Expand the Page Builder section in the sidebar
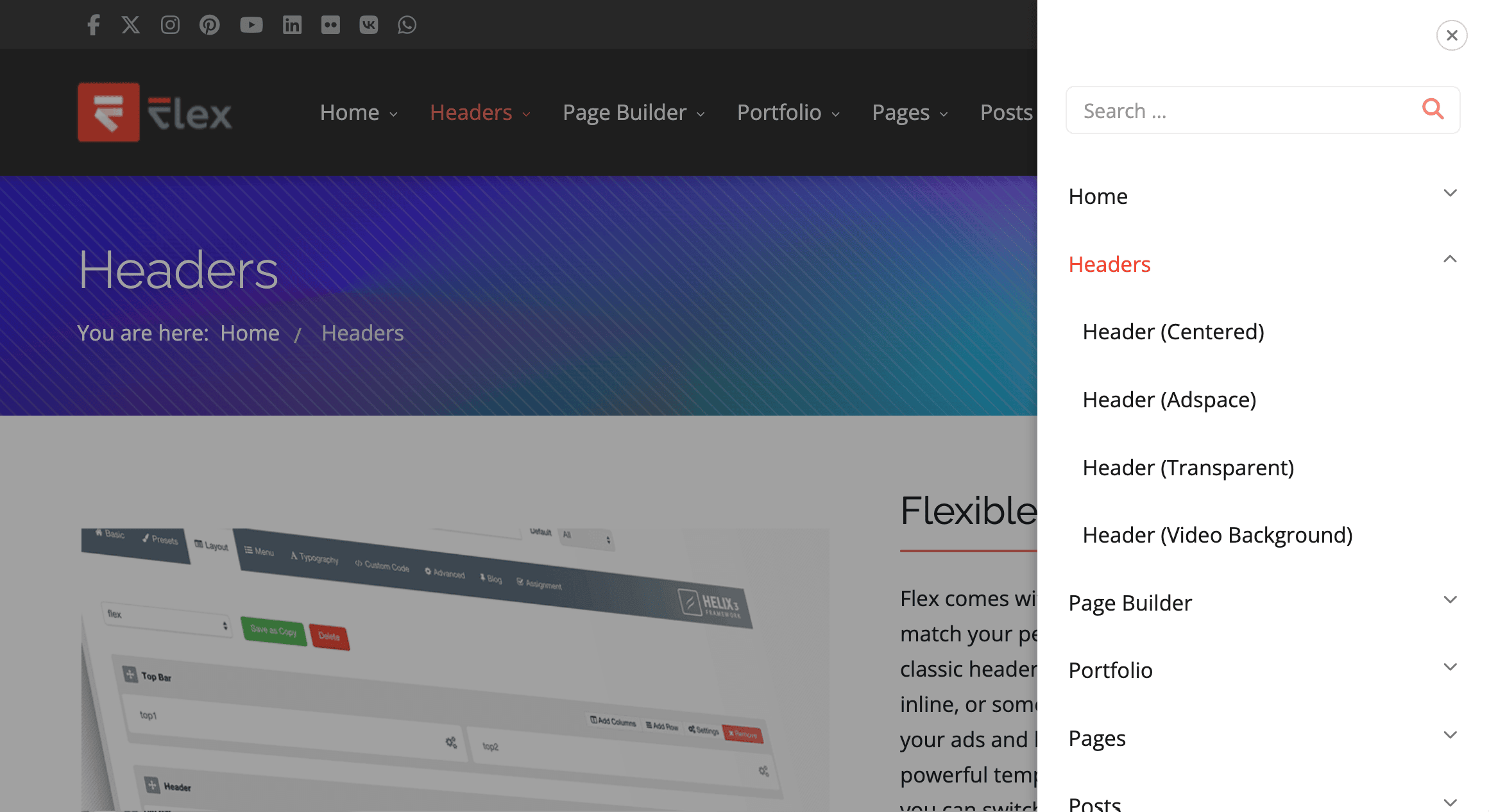This screenshot has width=1489, height=812. tap(1451, 600)
